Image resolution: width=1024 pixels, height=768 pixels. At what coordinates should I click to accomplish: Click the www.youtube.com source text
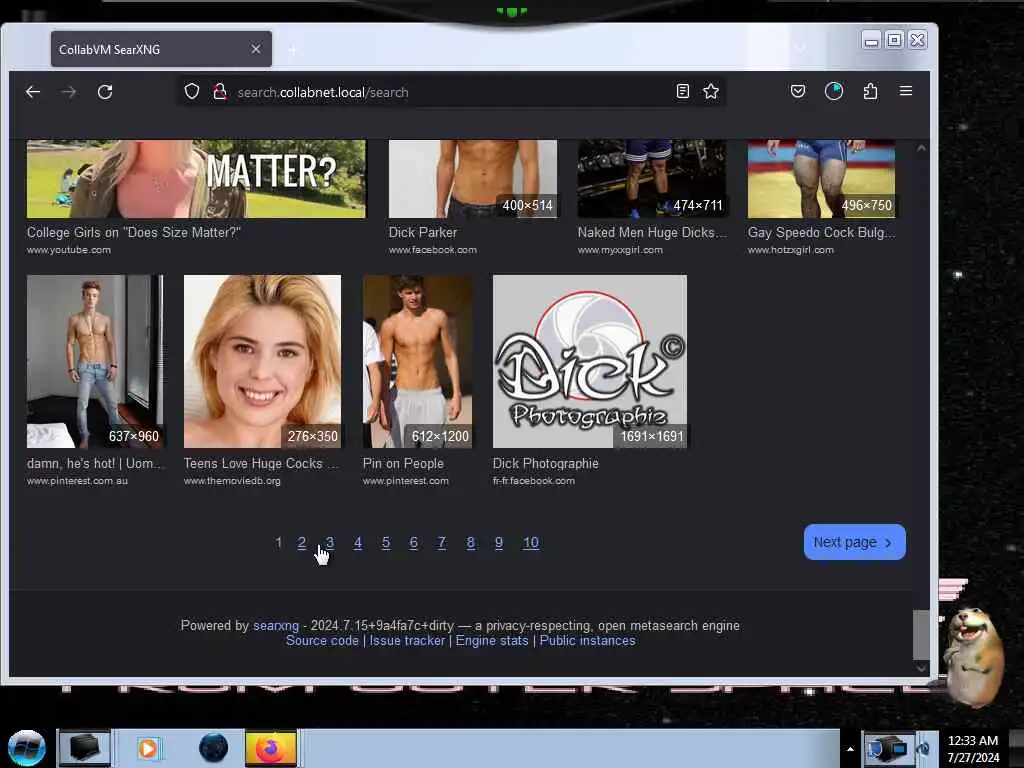point(69,250)
